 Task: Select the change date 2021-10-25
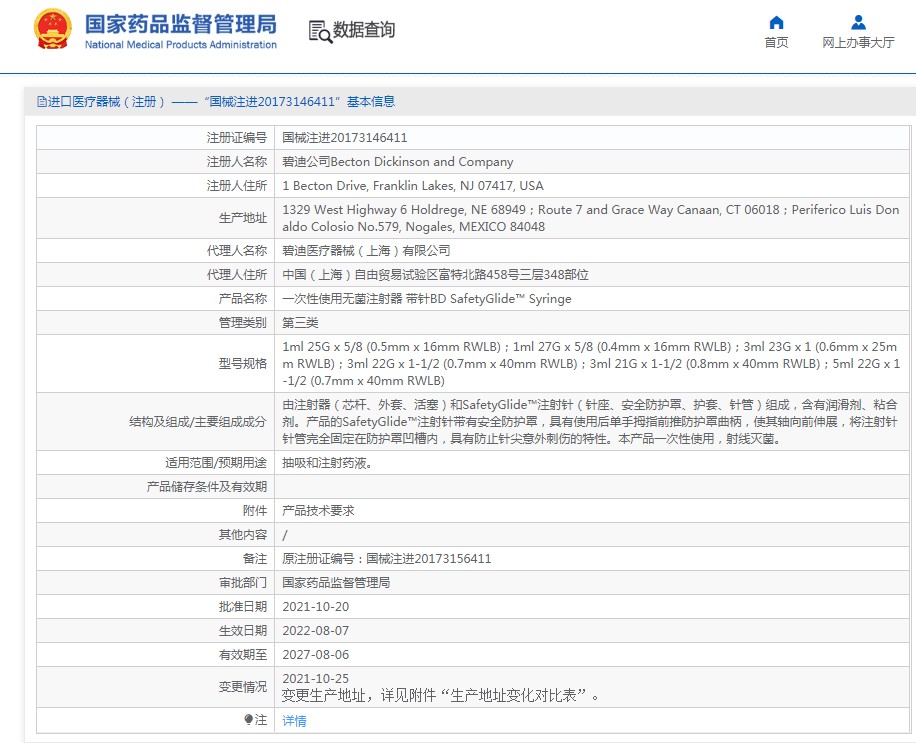pos(315,679)
